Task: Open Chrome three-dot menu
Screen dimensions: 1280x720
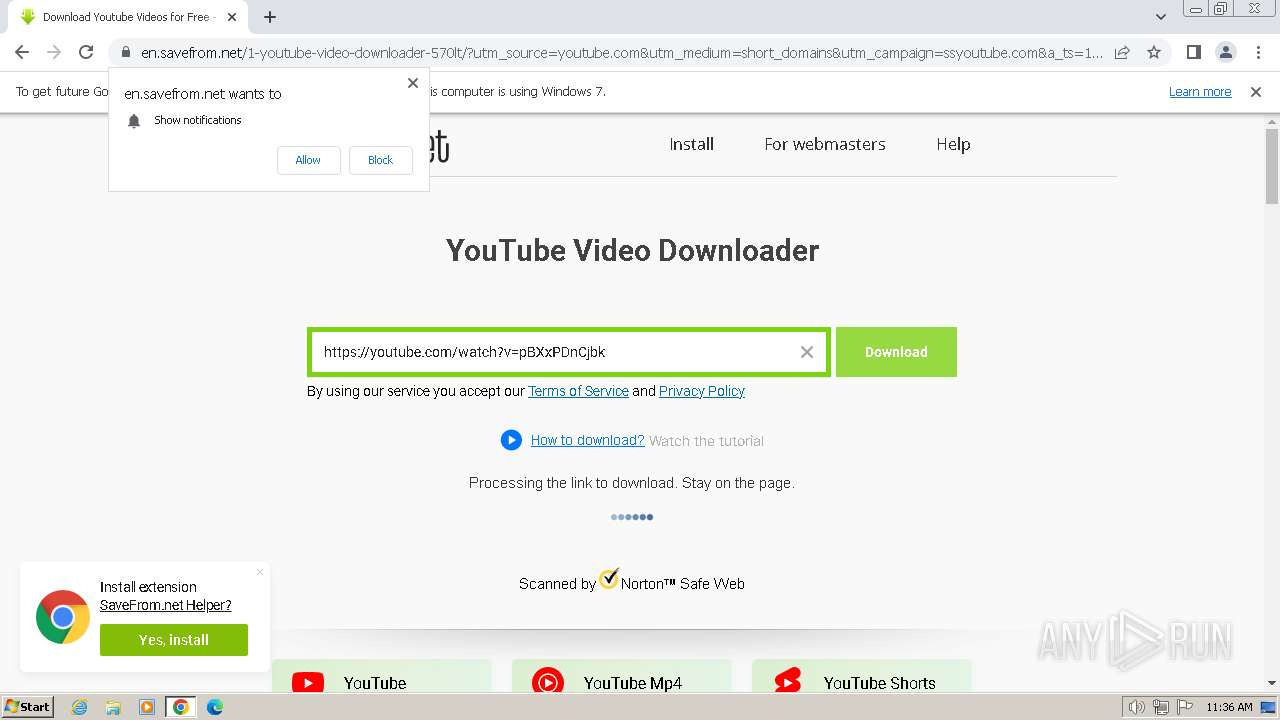Action: click(1257, 52)
